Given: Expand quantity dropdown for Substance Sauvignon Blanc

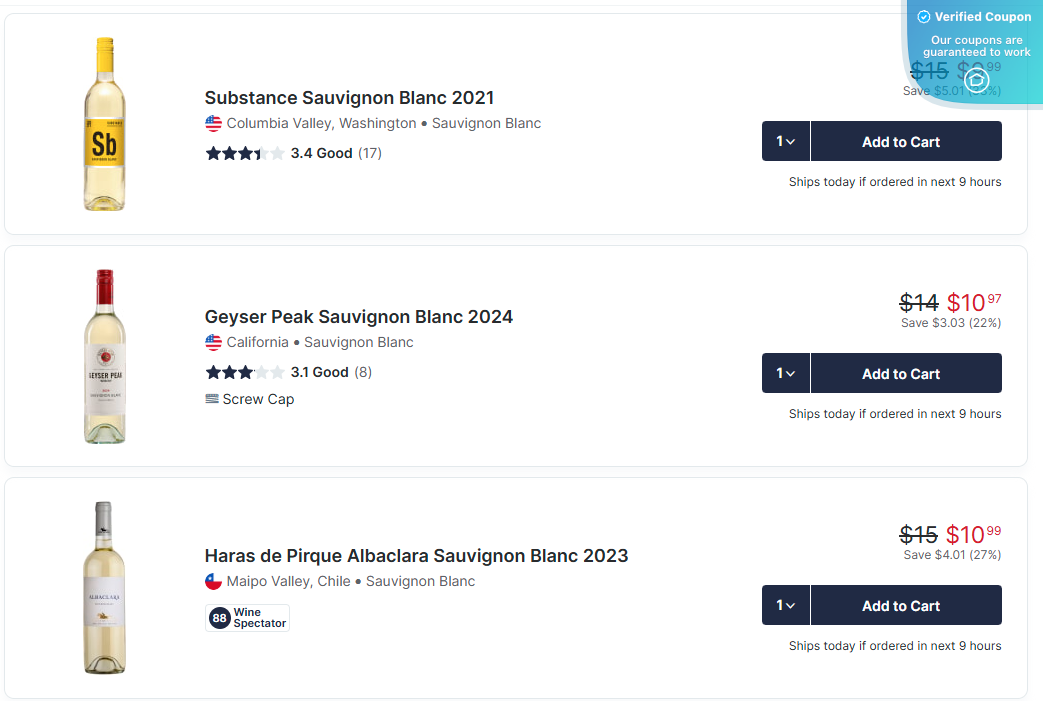Looking at the screenshot, I should (x=786, y=141).
